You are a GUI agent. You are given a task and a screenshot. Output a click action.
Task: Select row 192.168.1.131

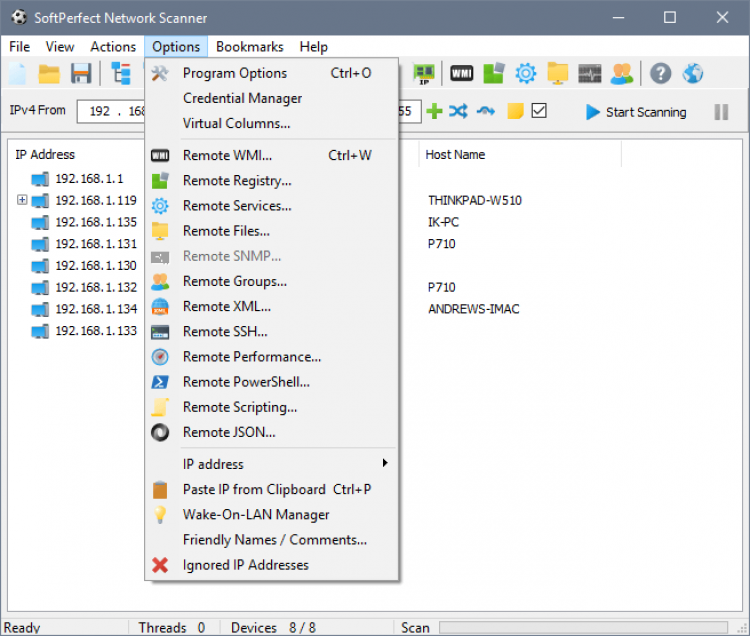(x=96, y=244)
